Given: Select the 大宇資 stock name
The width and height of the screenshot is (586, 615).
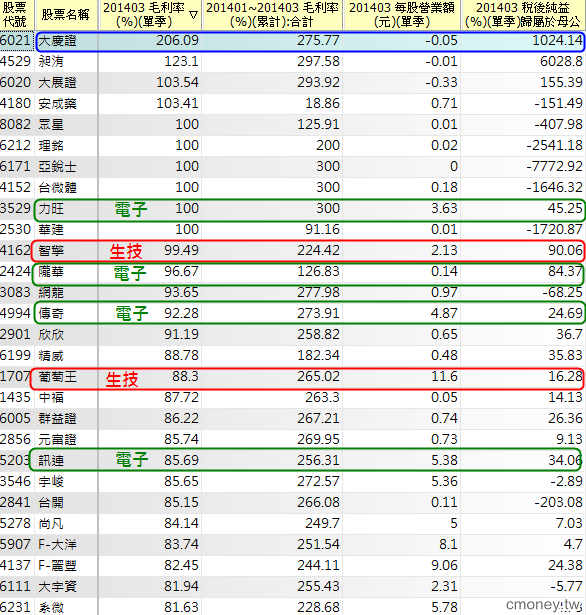Looking at the screenshot, I should [x=57, y=587].
